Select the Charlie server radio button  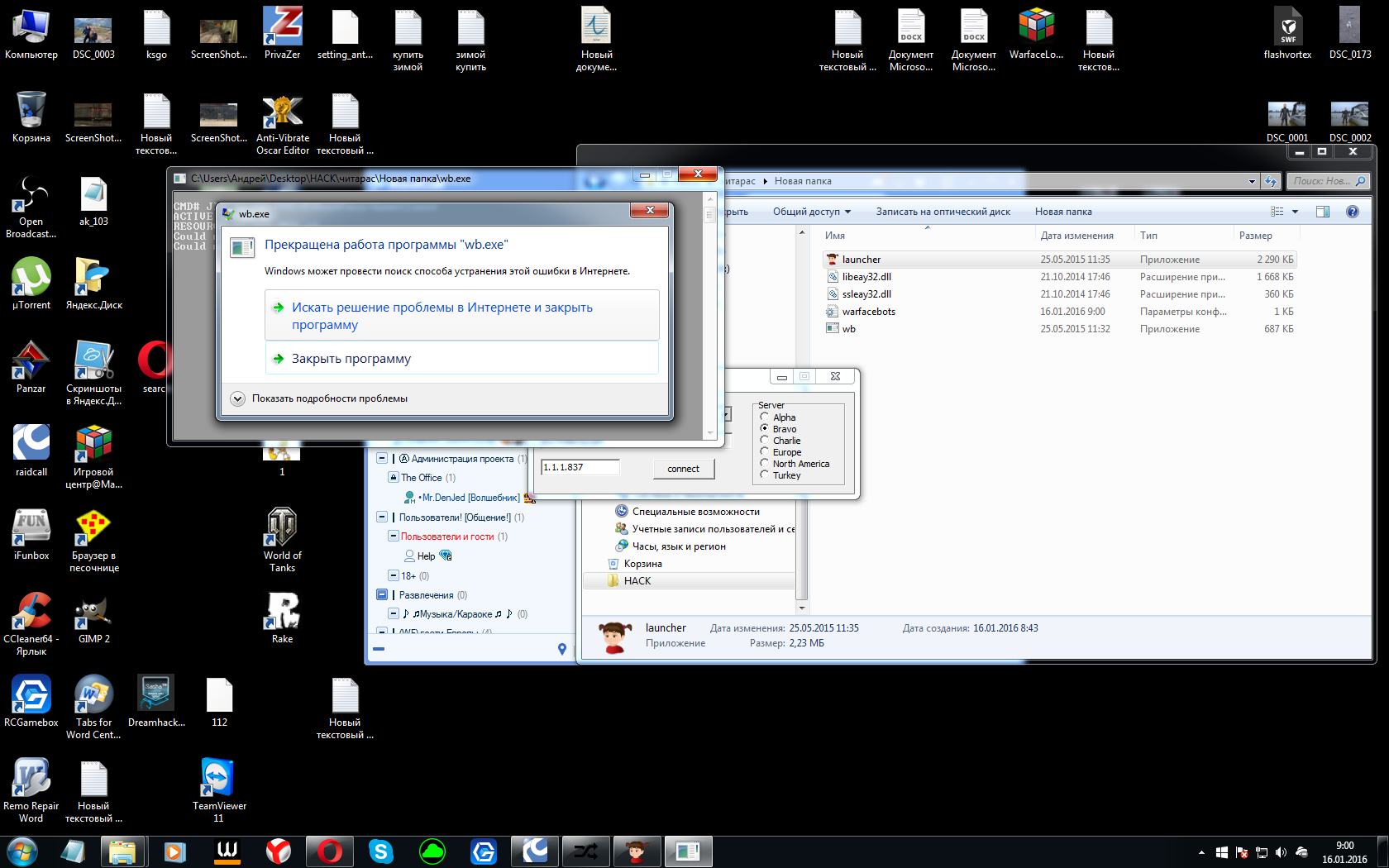pyautogui.click(x=765, y=440)
